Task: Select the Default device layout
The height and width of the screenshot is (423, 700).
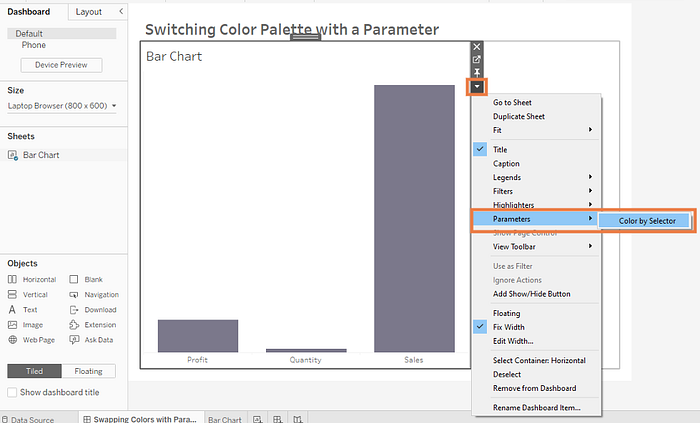Action: pos(62,33)
